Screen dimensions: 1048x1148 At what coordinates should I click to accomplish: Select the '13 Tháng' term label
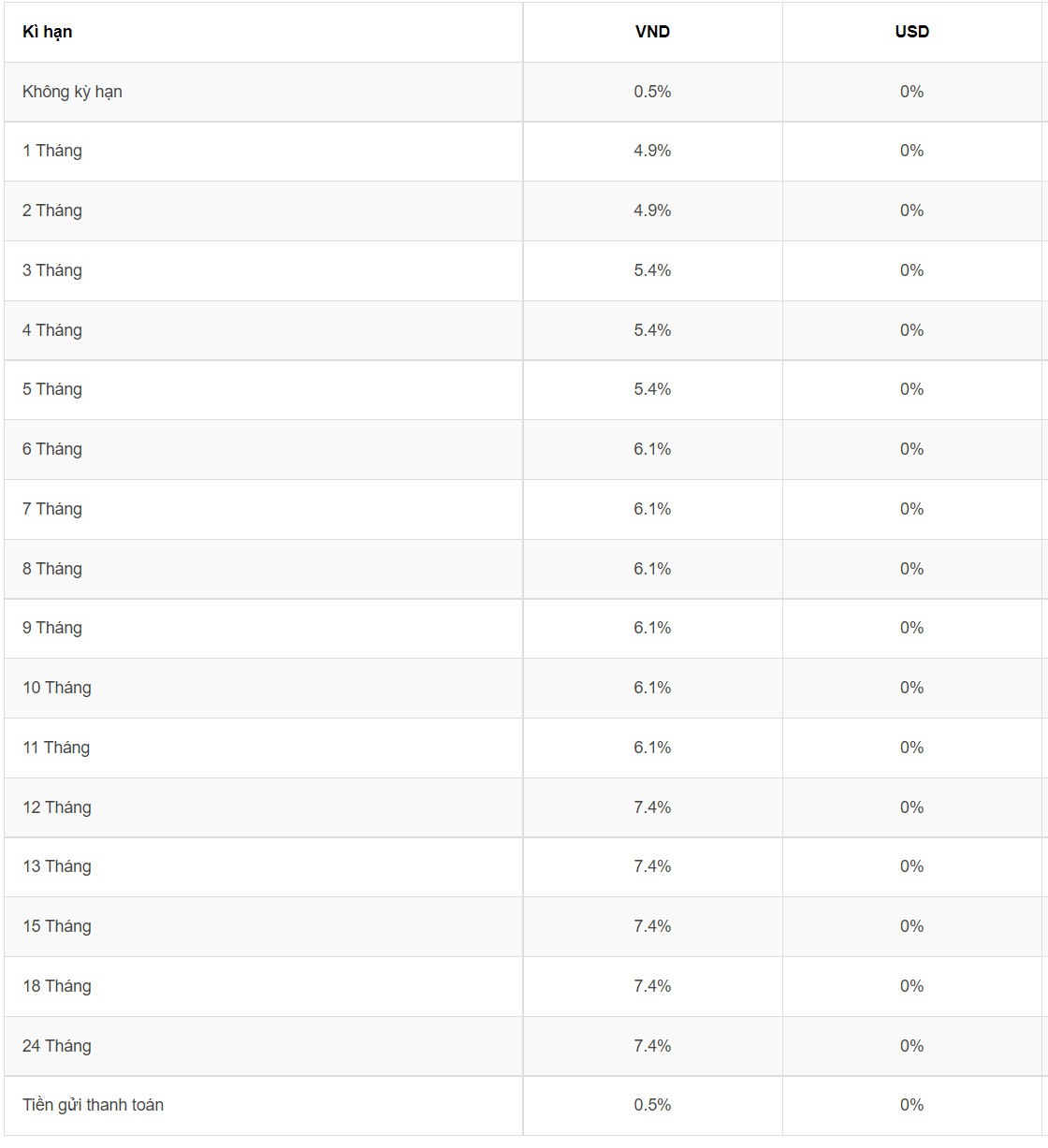click(57, 866)
